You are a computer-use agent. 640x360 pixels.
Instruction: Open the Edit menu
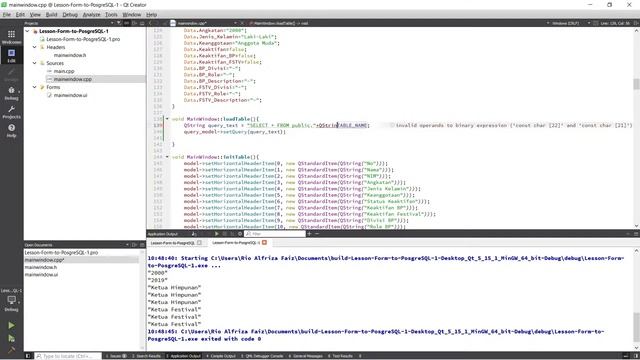click(x=20, y=15)
